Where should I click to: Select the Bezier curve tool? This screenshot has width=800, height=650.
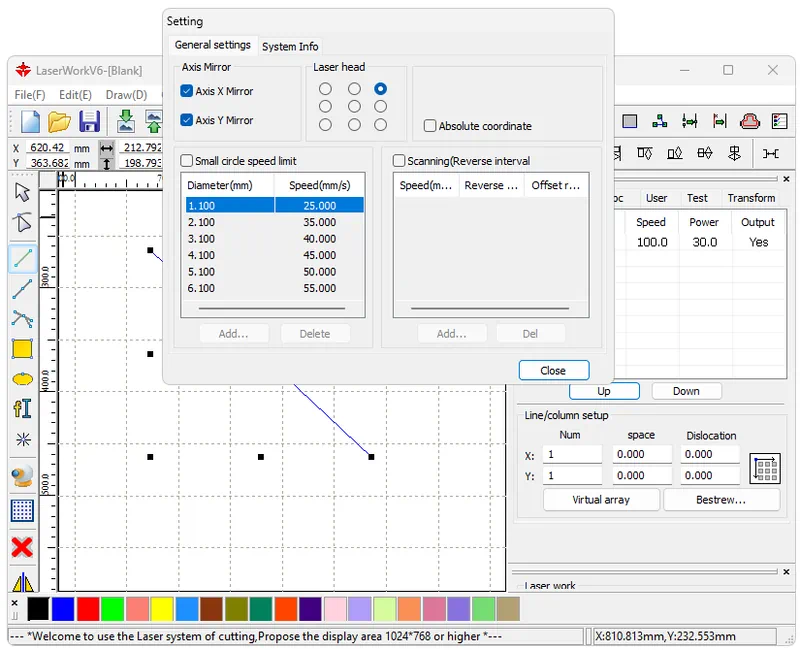tap(22, 319)
